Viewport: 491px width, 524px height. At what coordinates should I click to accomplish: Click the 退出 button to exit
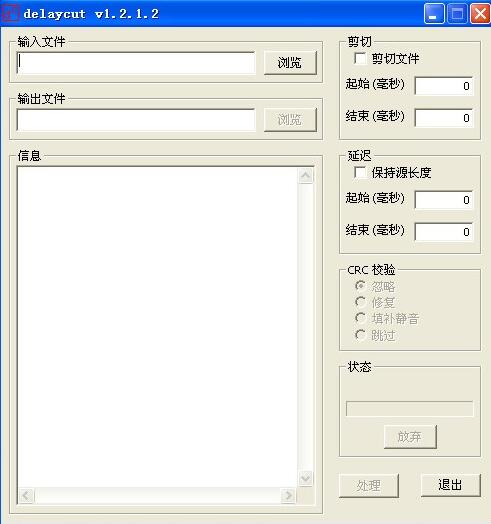click(451, 485)
